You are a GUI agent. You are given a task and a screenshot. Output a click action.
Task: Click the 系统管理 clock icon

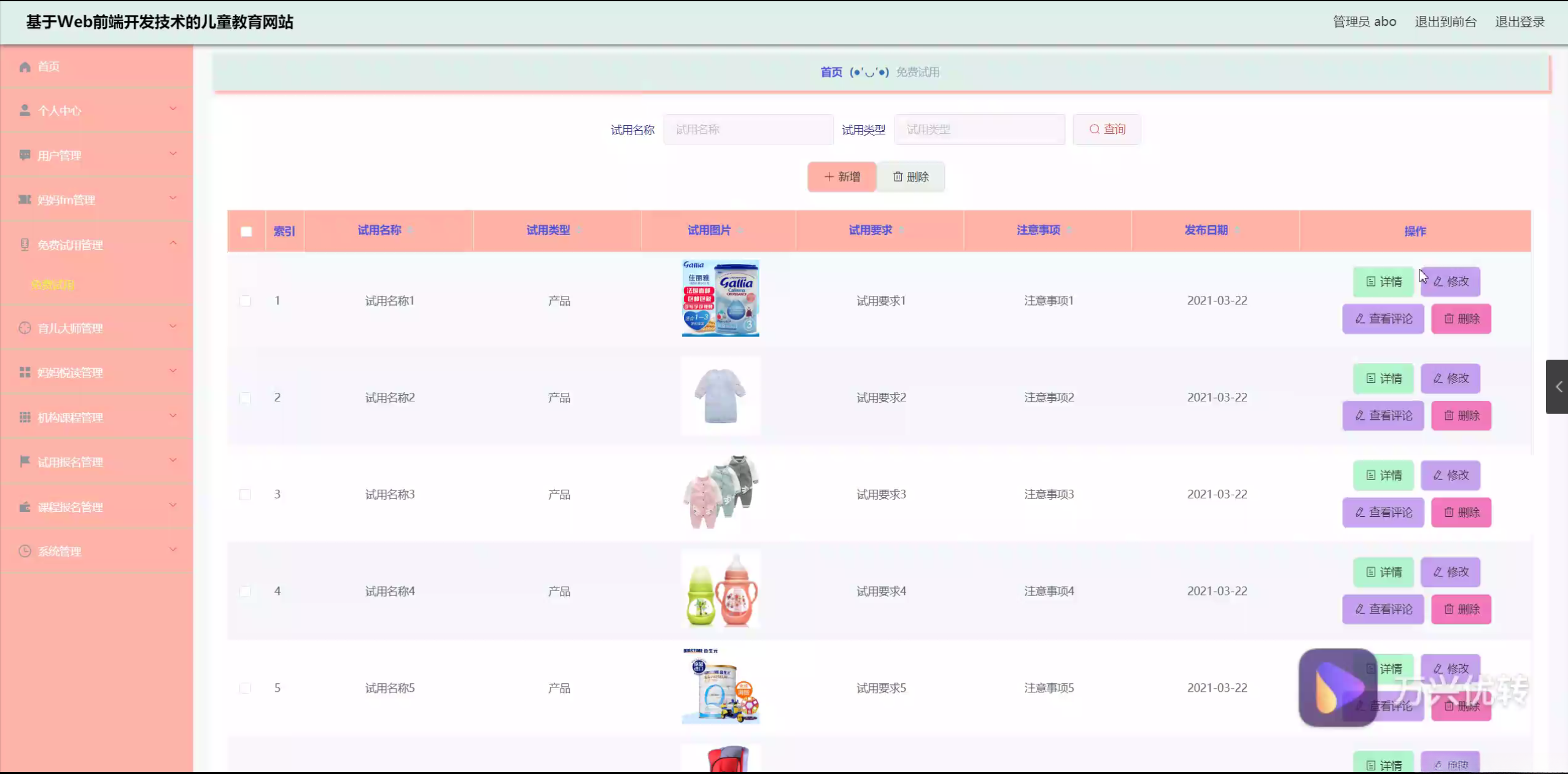pyautogui.click(x=25, y=551)
